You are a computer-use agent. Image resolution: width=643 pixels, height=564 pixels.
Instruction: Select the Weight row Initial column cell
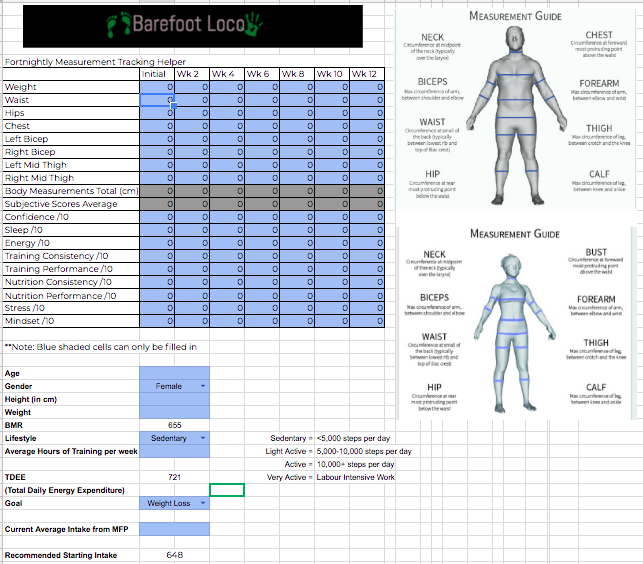[155, 87]
